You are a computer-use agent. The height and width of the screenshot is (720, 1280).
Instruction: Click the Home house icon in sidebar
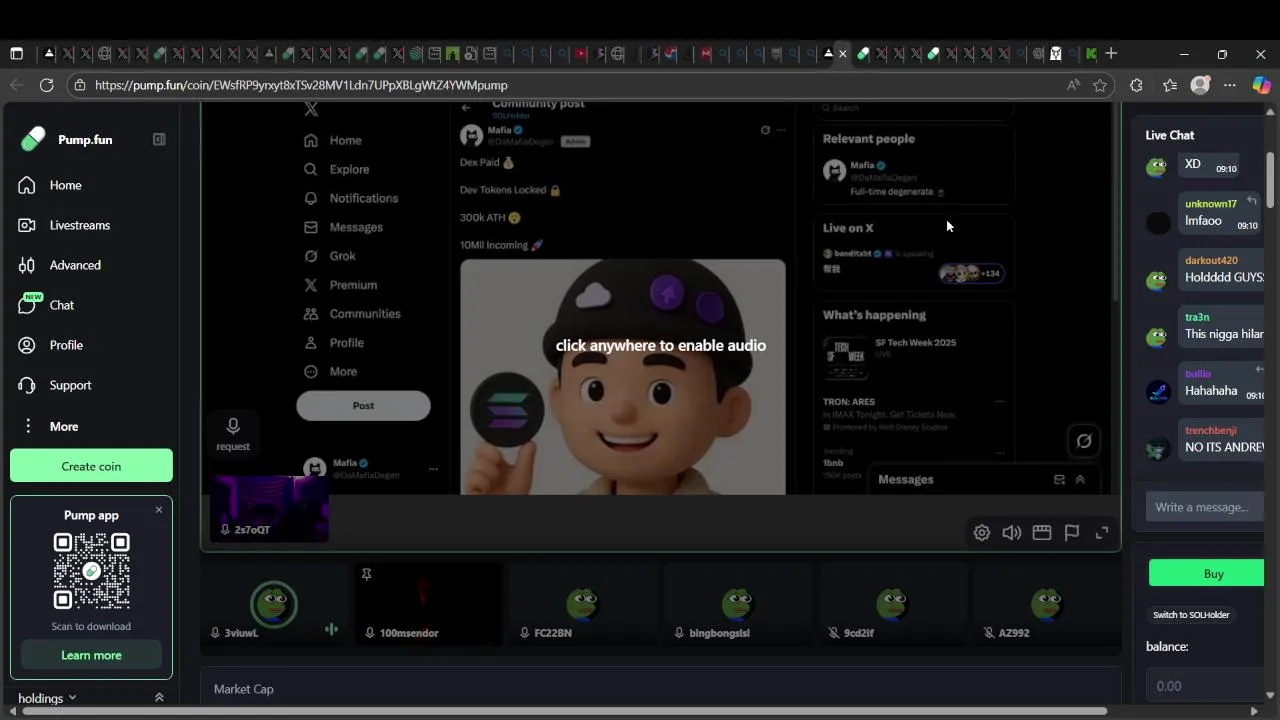pyautogui.click(x=27, y=185)
